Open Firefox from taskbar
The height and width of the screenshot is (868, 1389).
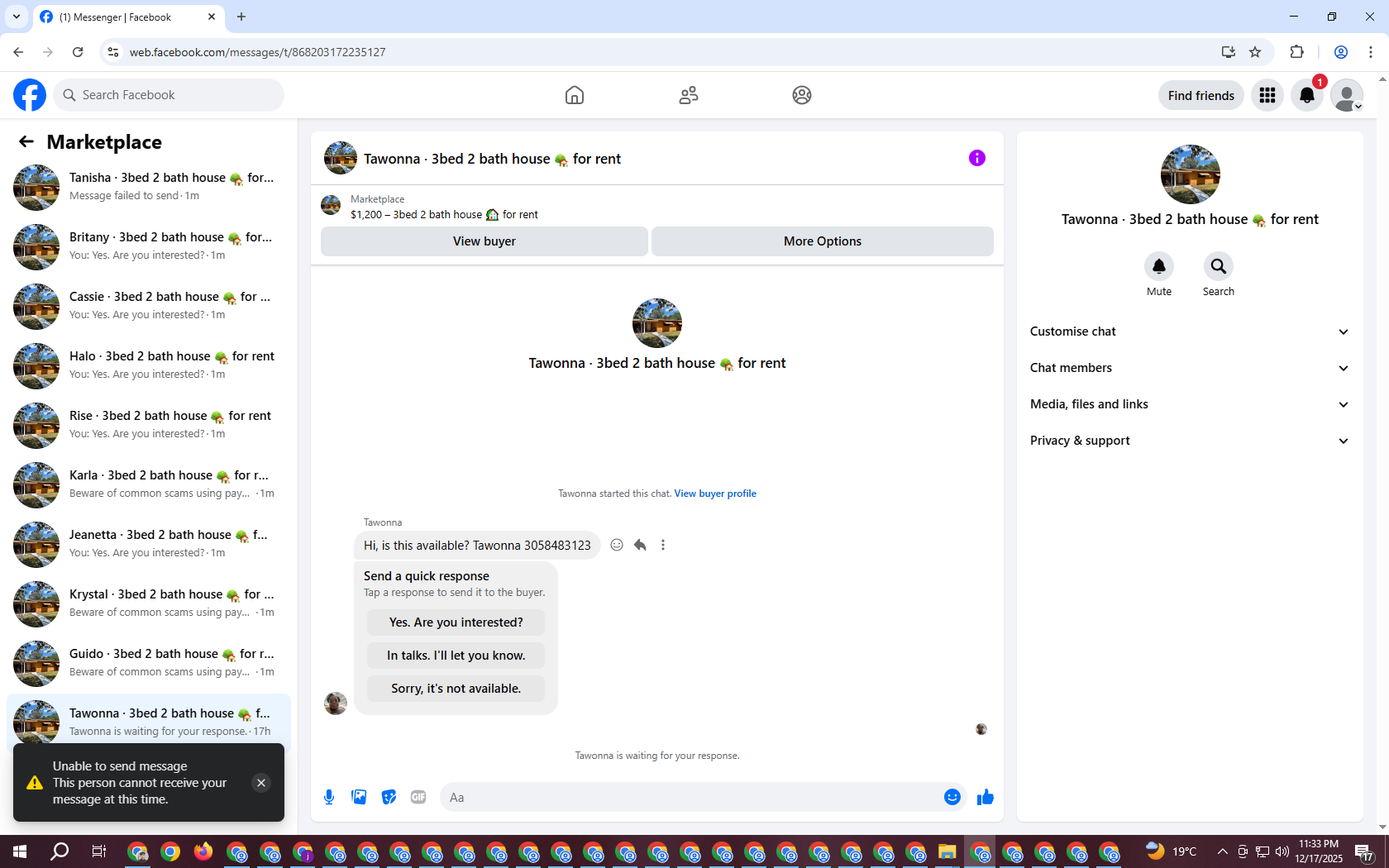click(203, 851)
